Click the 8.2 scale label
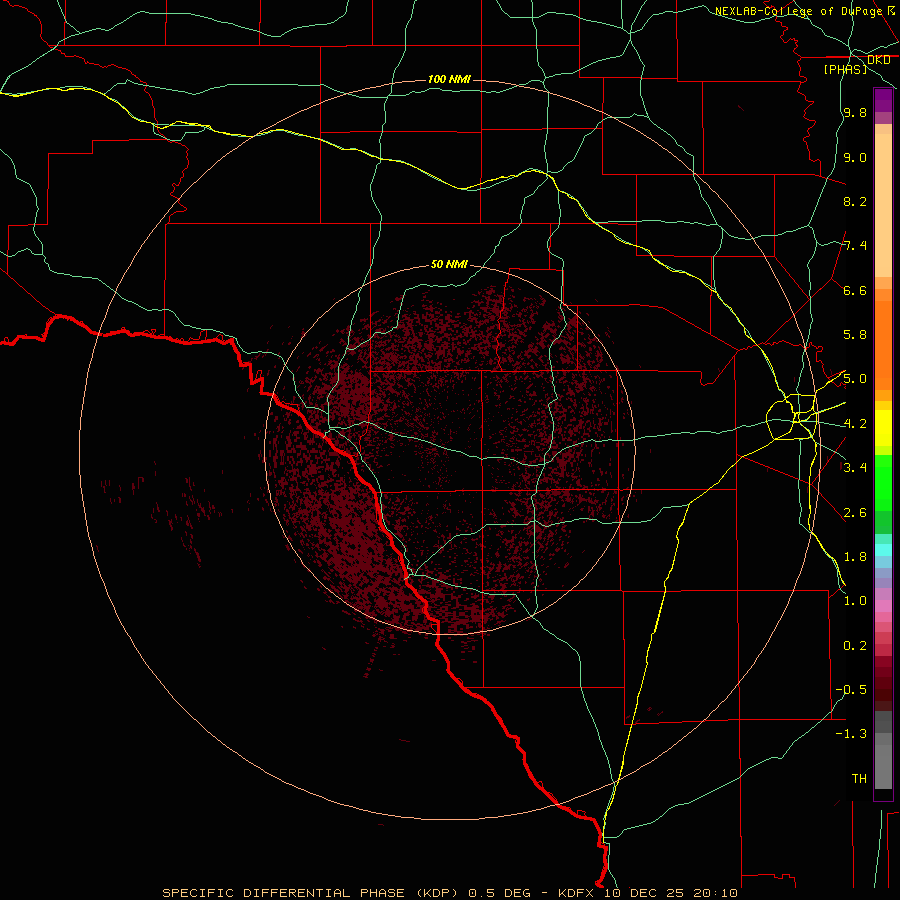Viewport: 900px width, 900px height. point(855,201)
